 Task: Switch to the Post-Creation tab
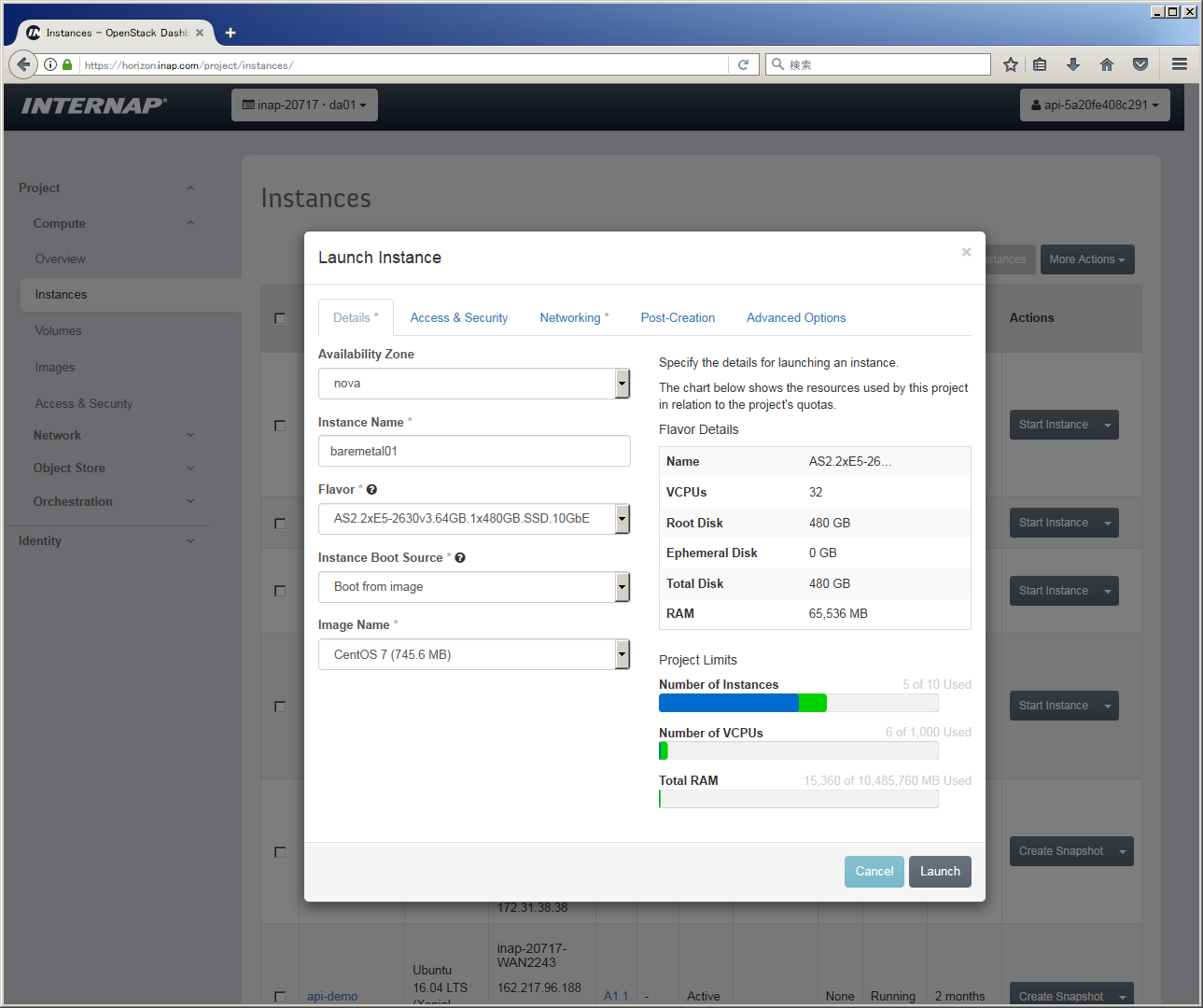[x=678, y=317]
